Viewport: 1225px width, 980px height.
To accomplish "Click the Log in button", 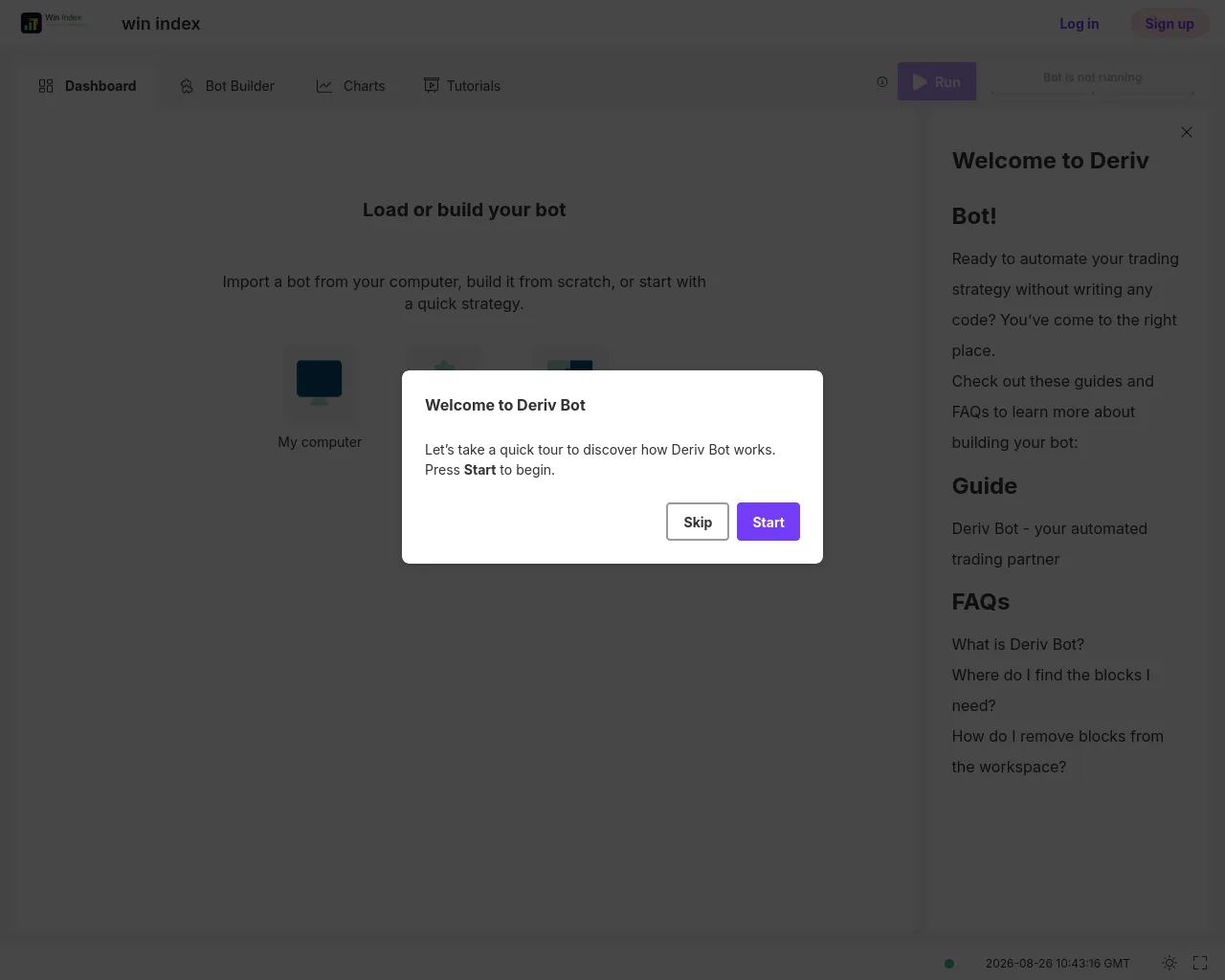I will pyautogui.click(x=1080, y=24).
